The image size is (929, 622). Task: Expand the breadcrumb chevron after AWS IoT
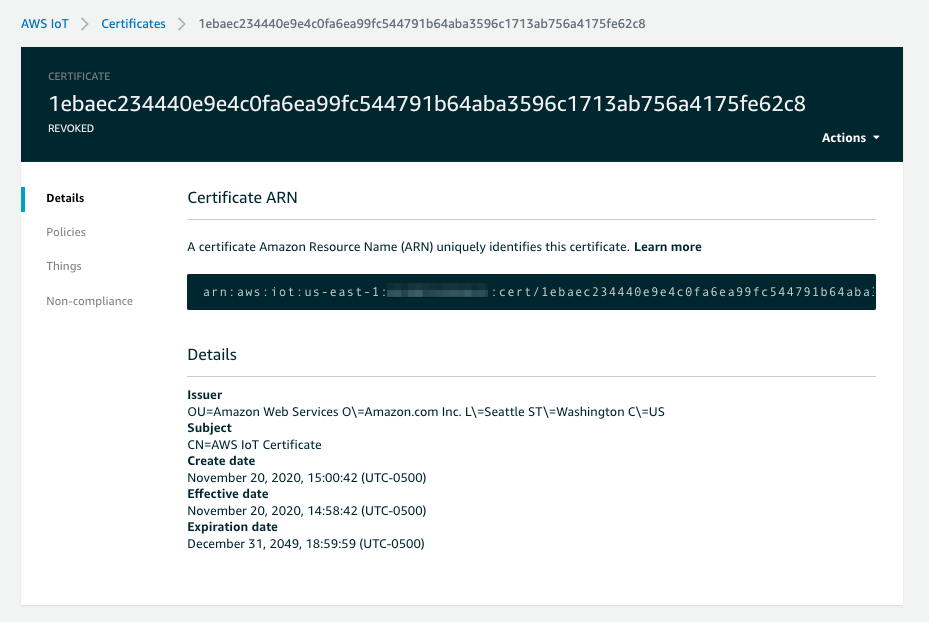tap(85, 23)
